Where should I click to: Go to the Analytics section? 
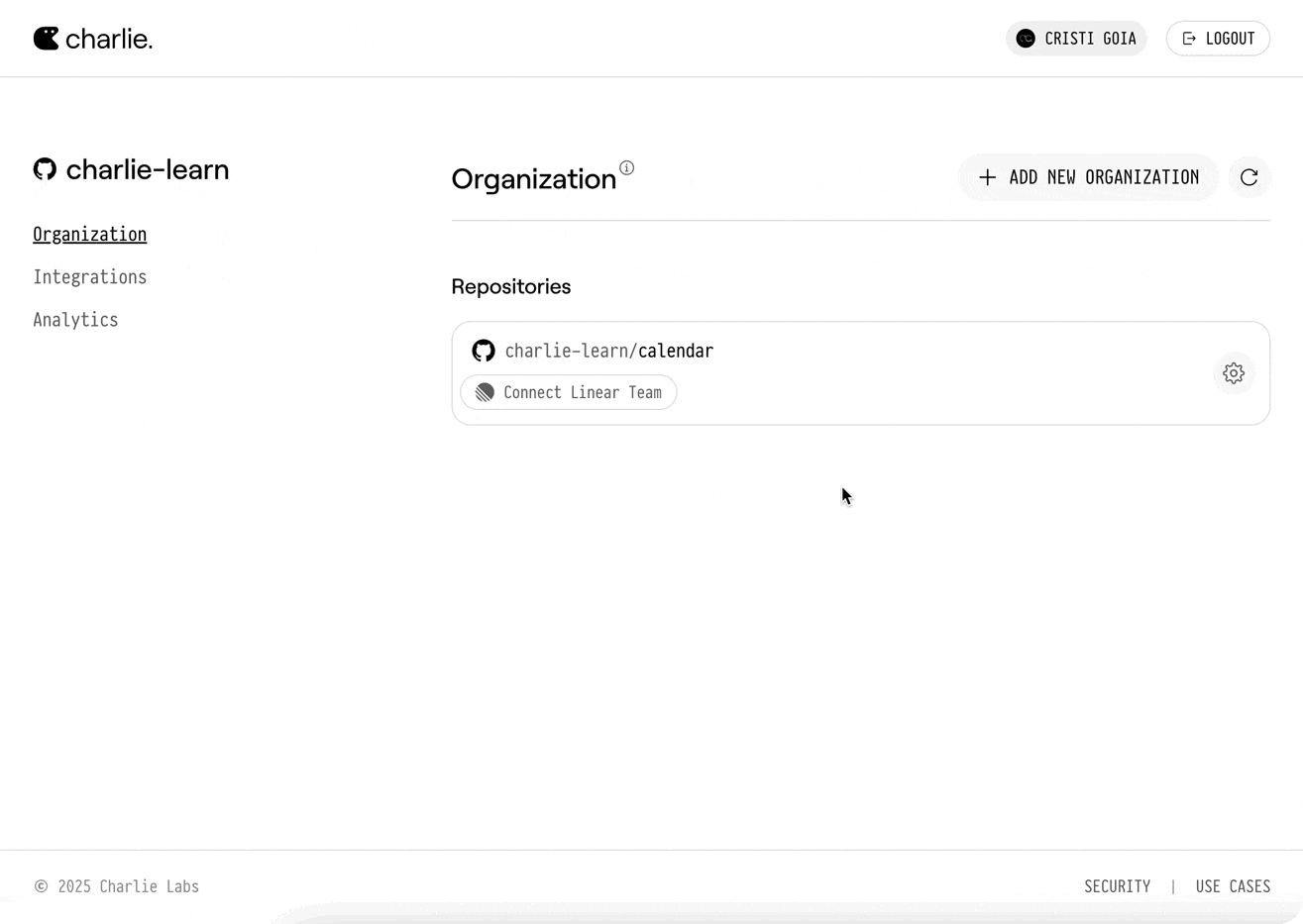pyautogui.click(x=75, y=320)
